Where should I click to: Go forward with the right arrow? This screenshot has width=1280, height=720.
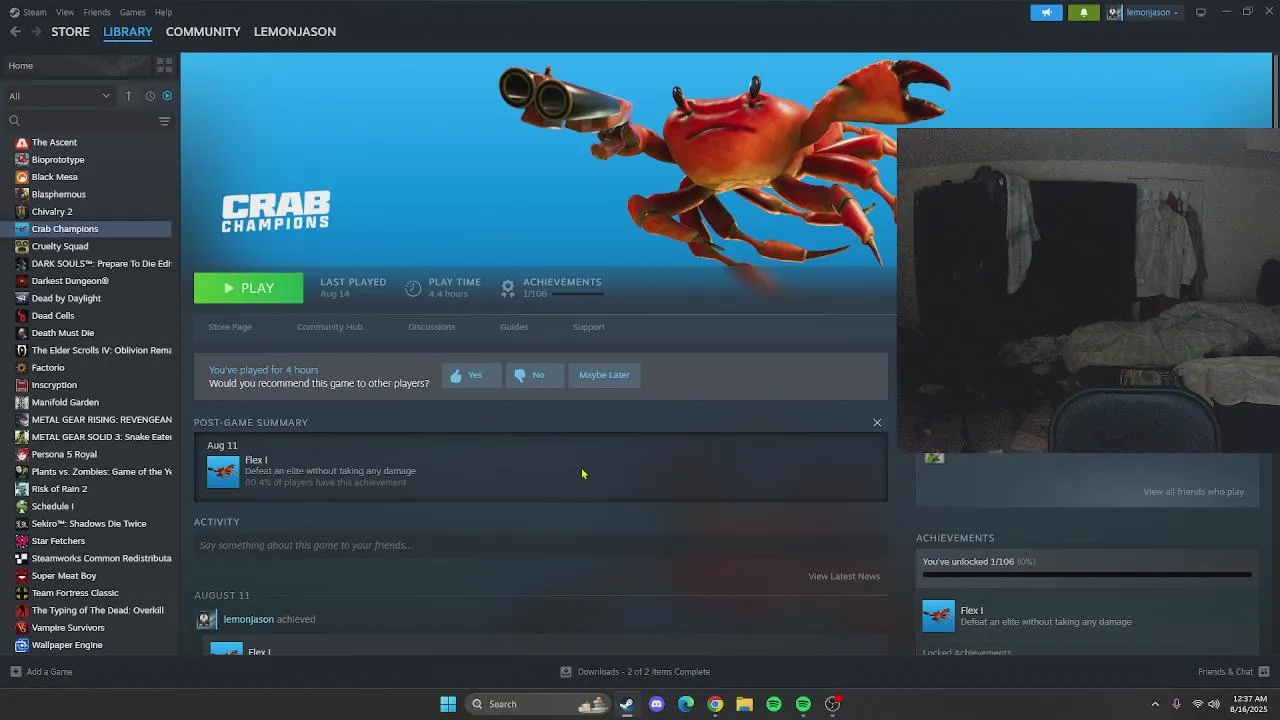click(x=36, y=31)
